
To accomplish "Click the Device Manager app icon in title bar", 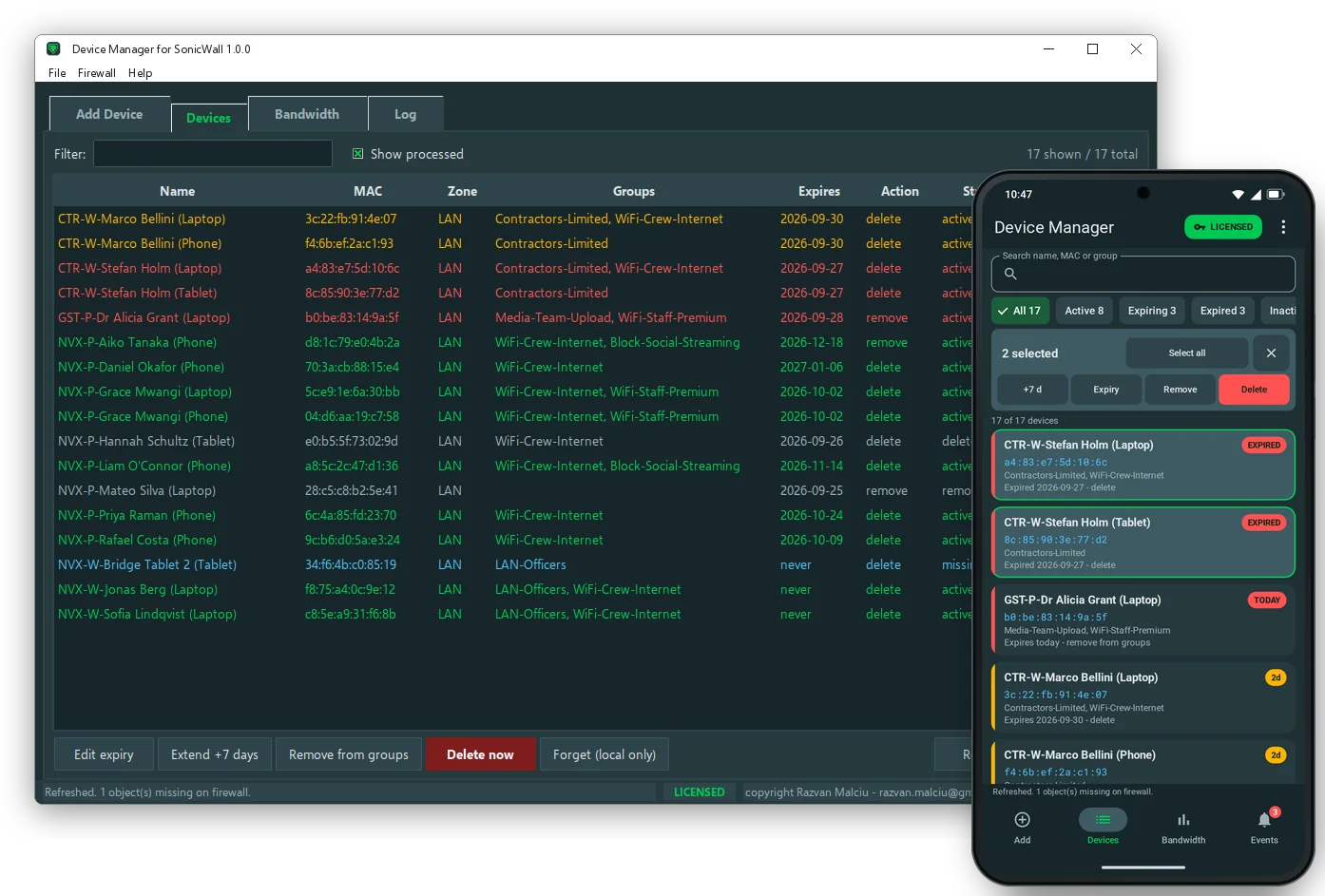I will coord(54,48).
